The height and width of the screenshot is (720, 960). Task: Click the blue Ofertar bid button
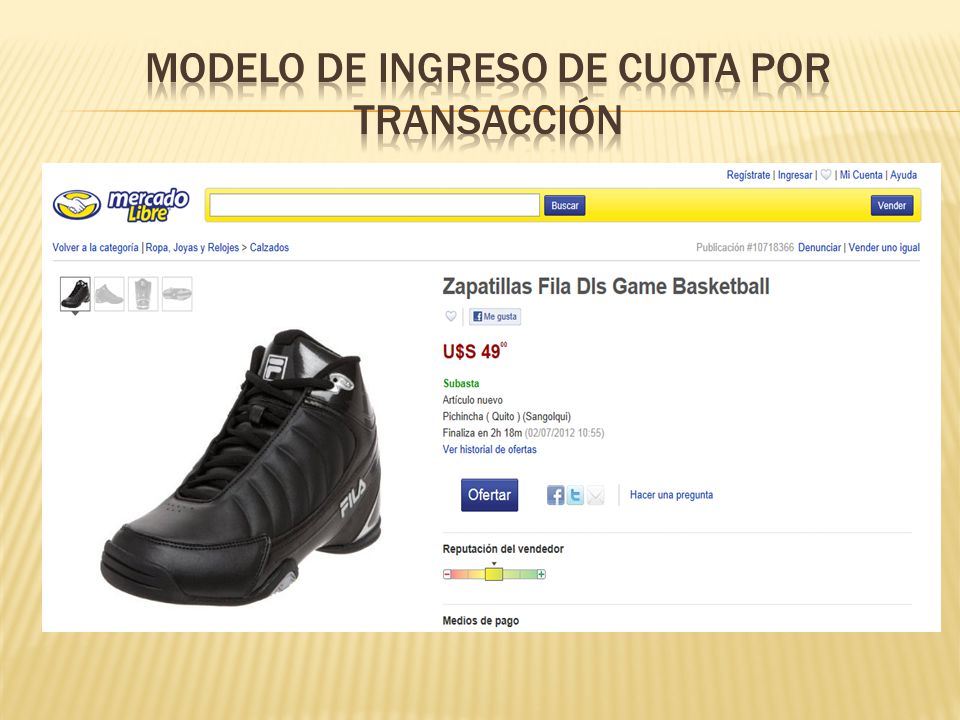coord(489,495)
